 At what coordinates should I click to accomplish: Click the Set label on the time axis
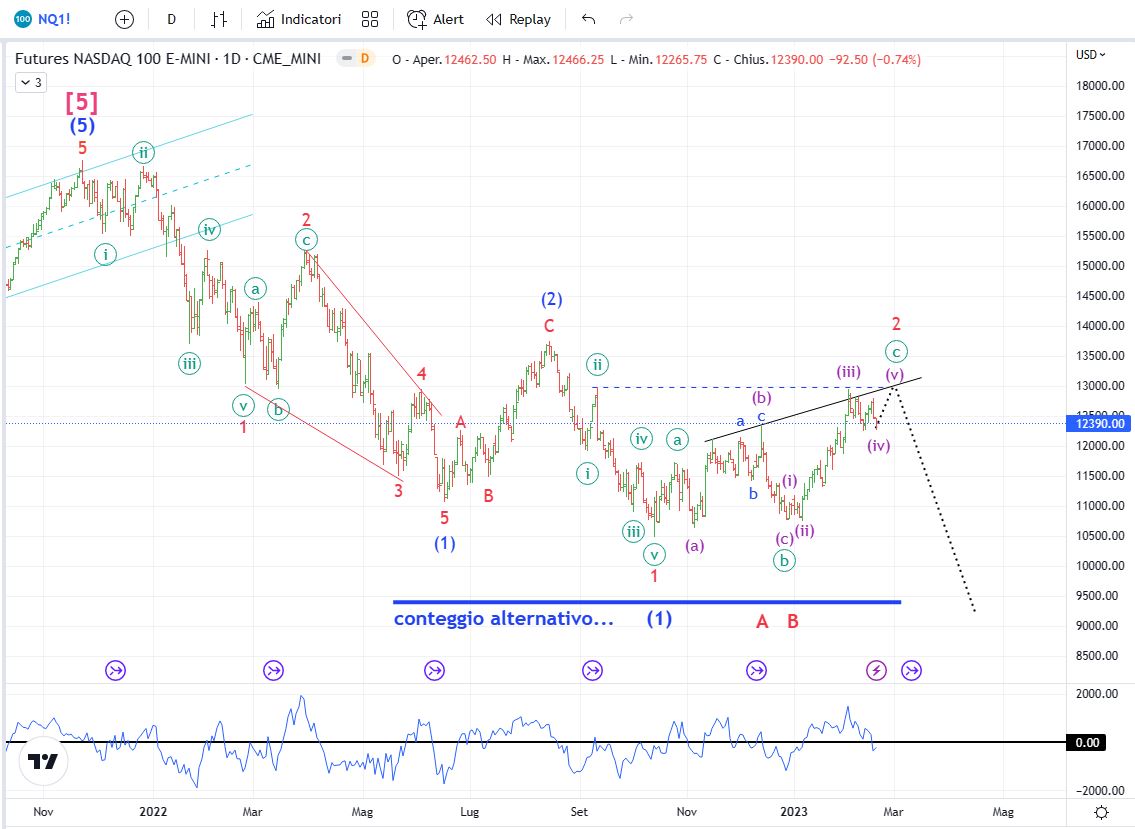pos(579,812)
